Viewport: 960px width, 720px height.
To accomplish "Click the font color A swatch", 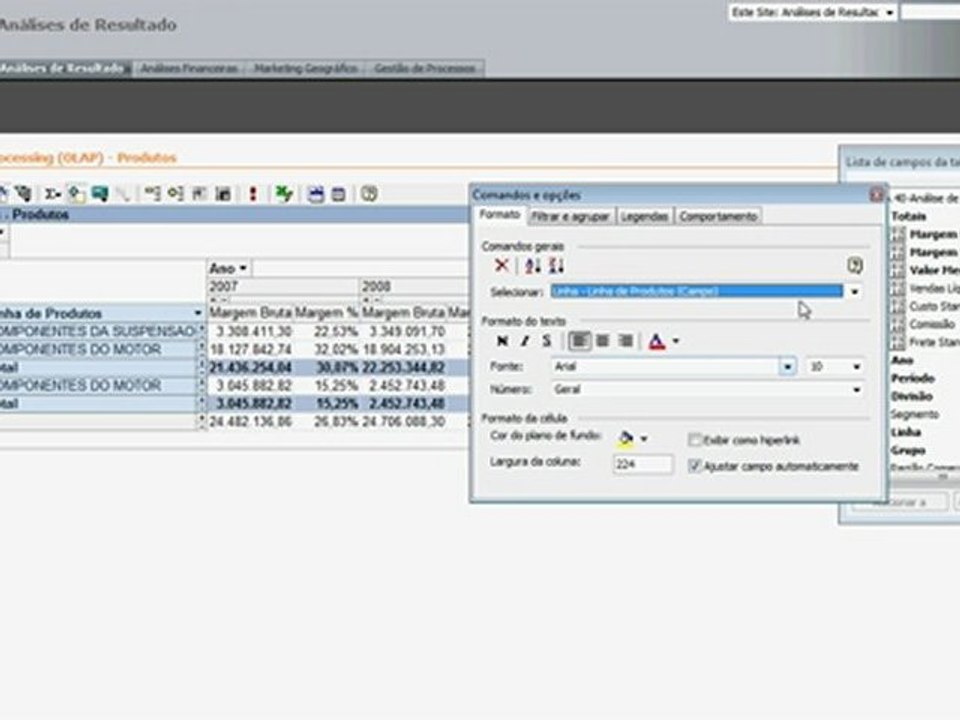I will coord(657,341).
